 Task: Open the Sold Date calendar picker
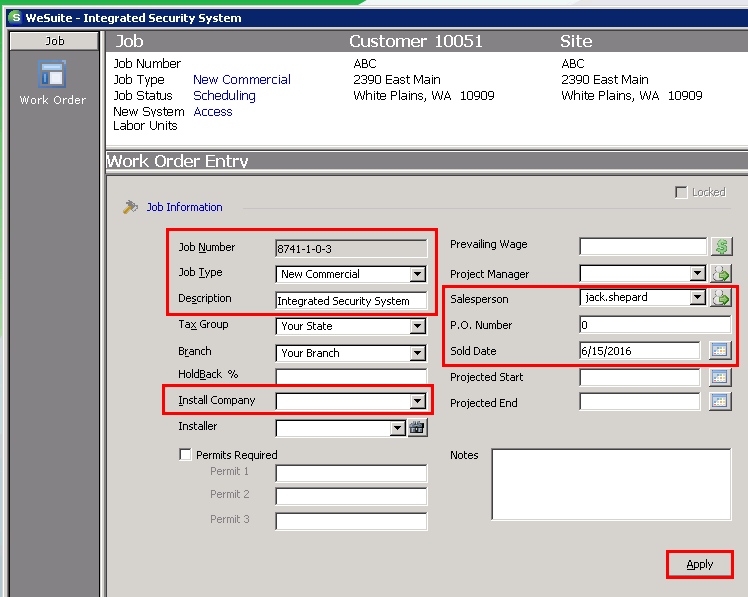coord(720,350)
